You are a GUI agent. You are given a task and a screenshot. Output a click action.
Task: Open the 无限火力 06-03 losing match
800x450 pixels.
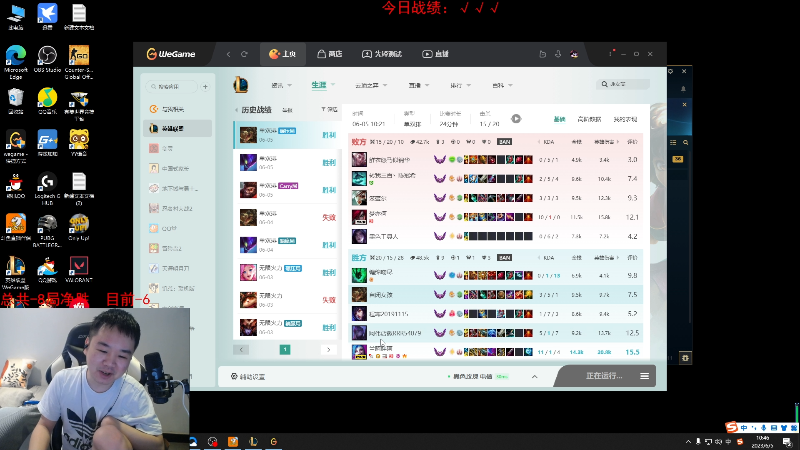[287, 299]
